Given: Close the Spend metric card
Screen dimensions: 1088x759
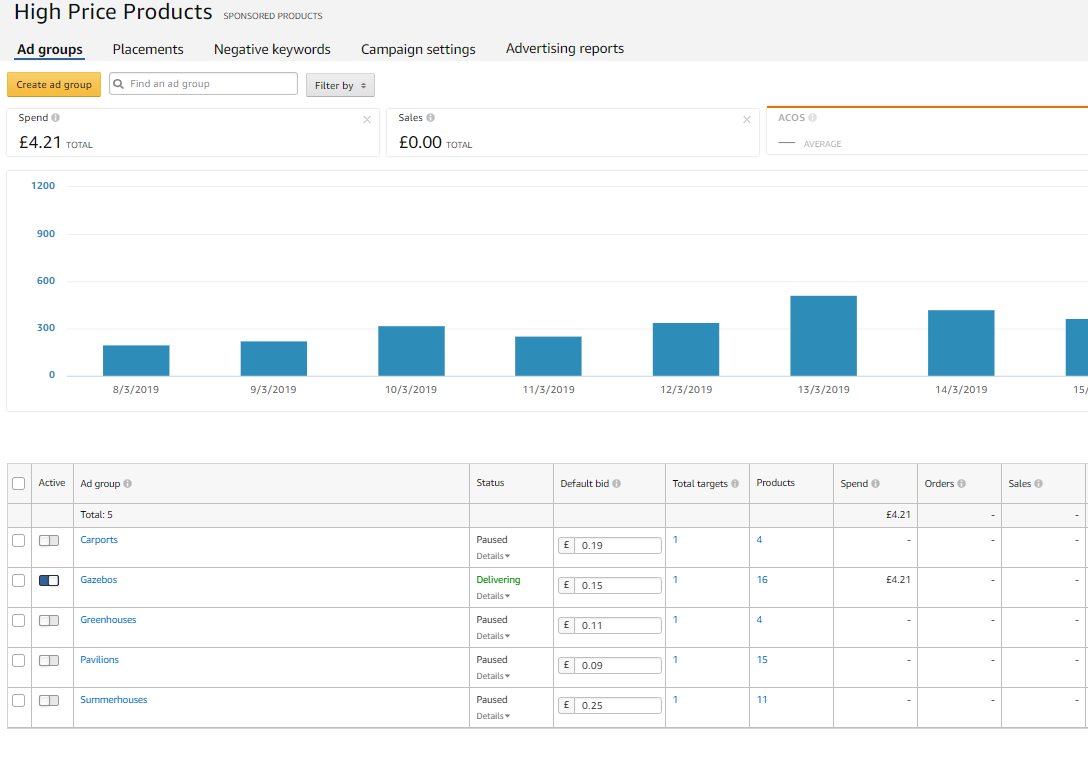Looking at the screenshot, I should click(367, 120).
